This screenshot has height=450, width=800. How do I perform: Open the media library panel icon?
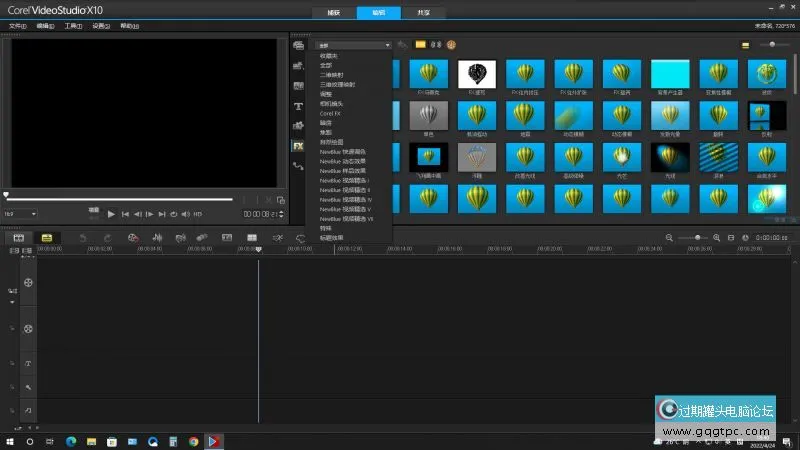click(298, 46)
